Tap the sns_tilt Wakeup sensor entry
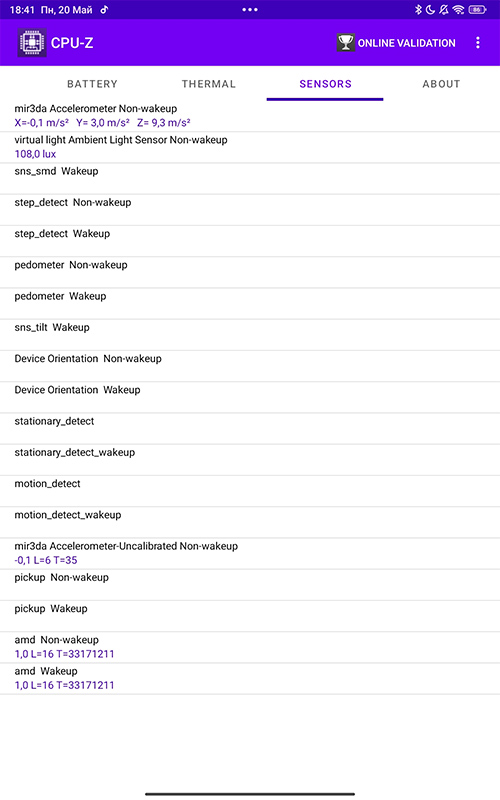500x800 pixels. [250, 335]
